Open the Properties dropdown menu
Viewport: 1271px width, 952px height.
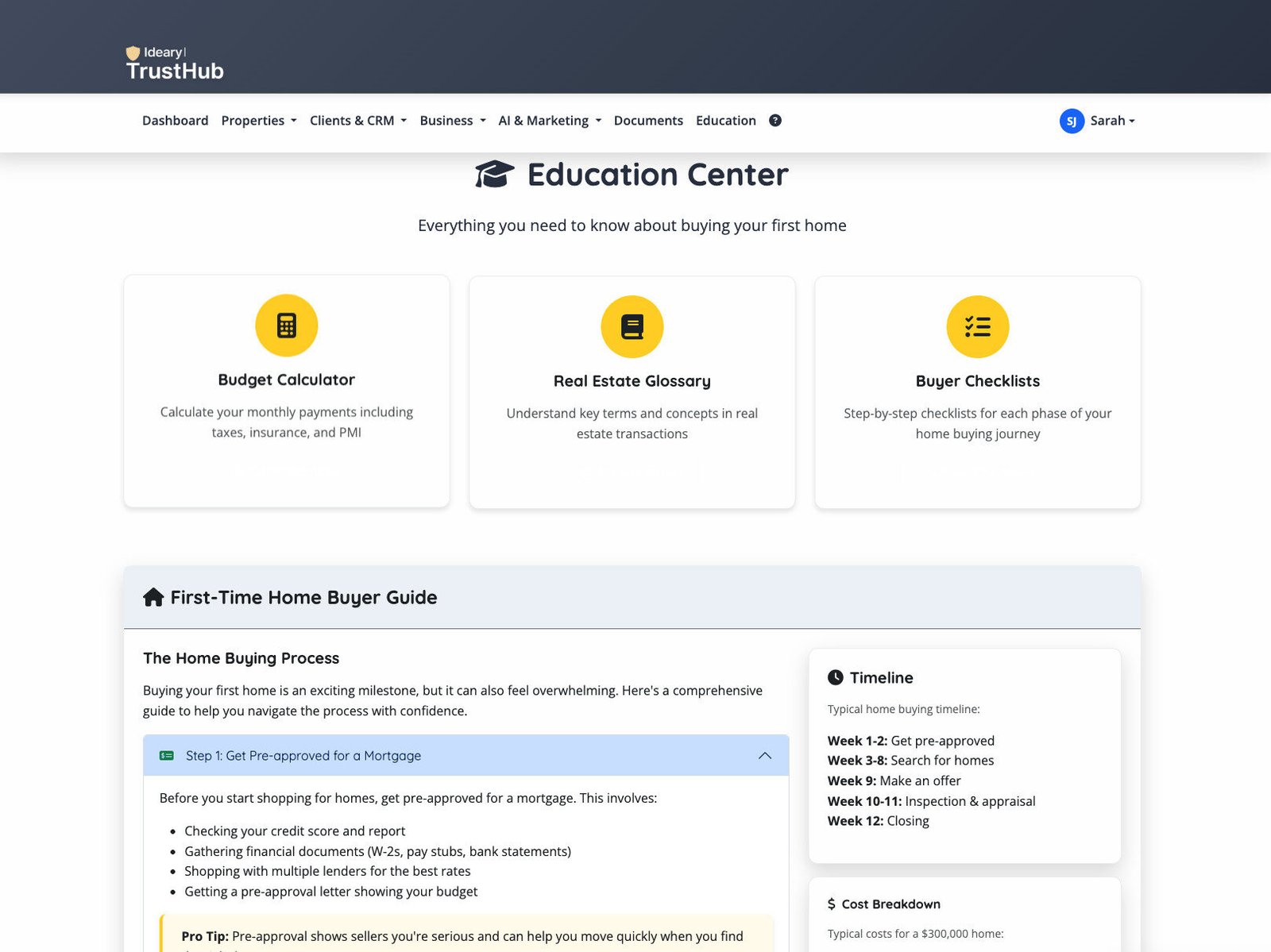click(259, 121)
